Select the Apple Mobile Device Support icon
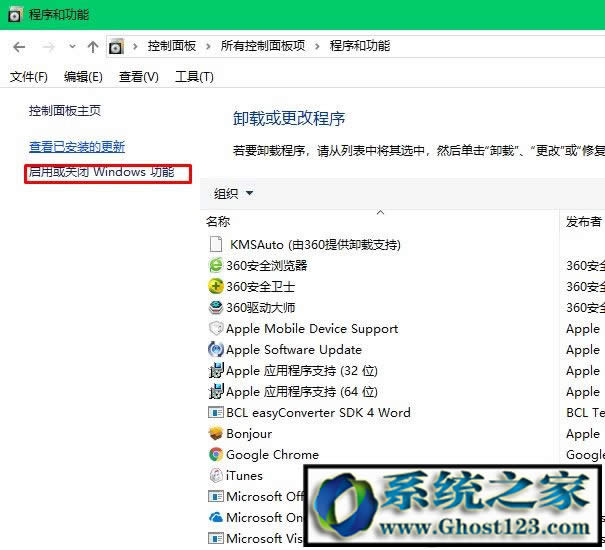Screen dimensions: 605x550 click(x=215, y=328)
